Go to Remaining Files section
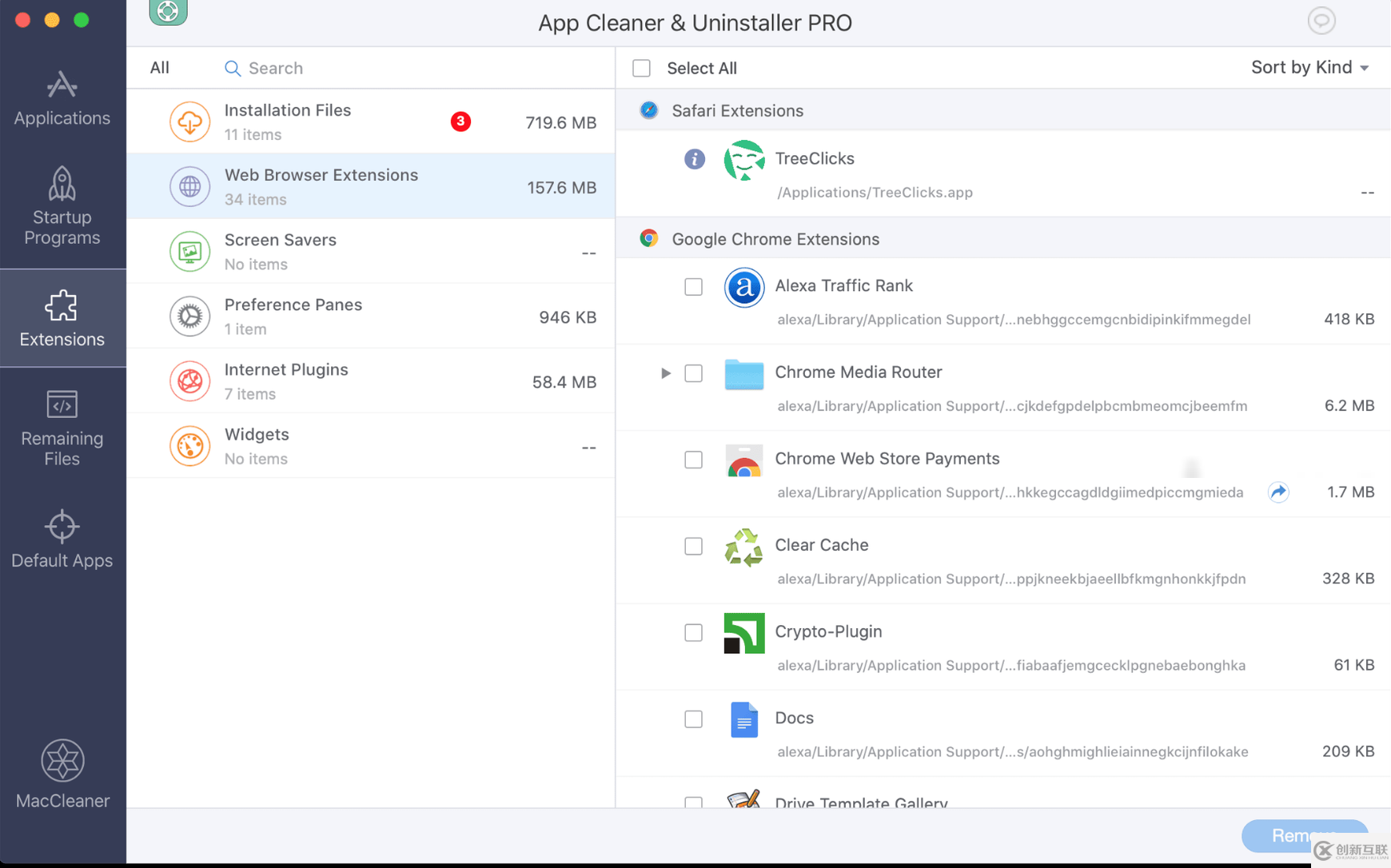Image resolution: width=1391 pixels, height=868 pixels. point(62,428)
